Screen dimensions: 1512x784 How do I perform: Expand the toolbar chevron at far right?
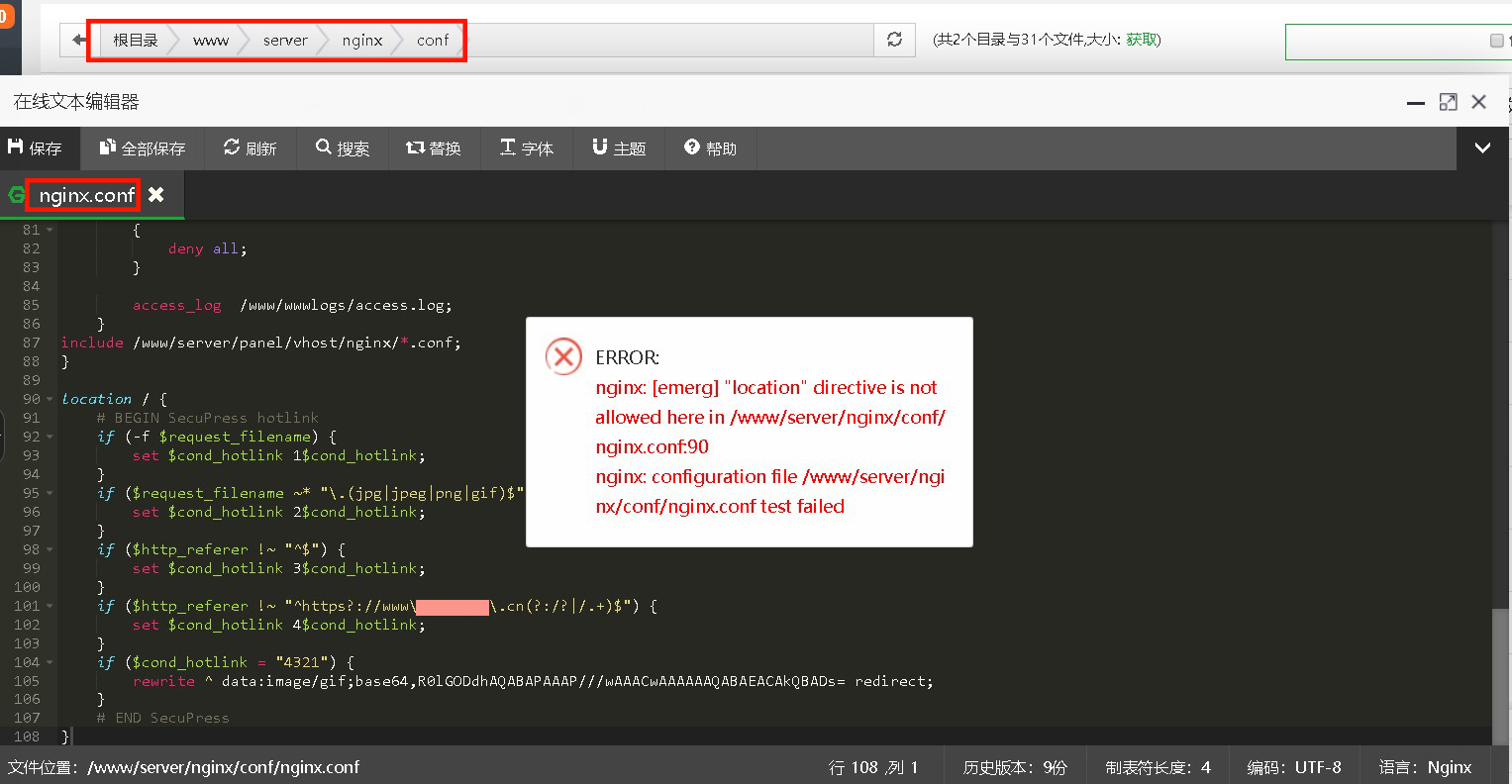[x=1482, y=148]
